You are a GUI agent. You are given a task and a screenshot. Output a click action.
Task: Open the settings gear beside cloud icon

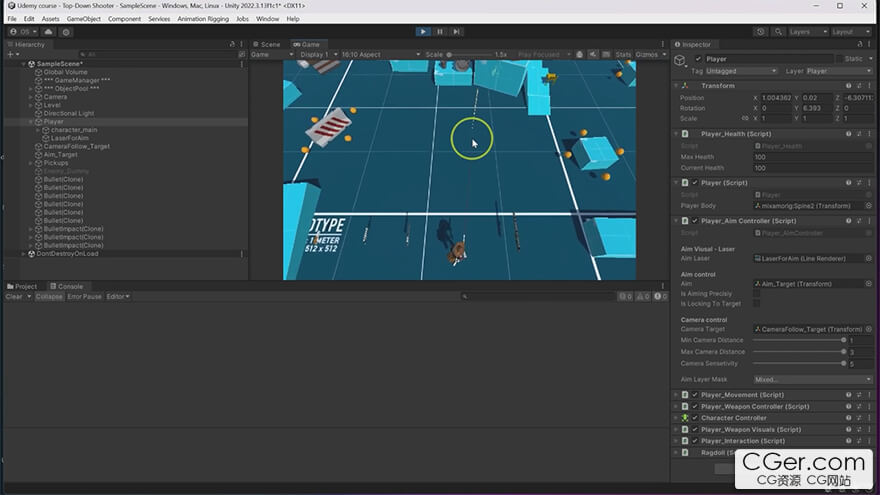tap(66, 32)
